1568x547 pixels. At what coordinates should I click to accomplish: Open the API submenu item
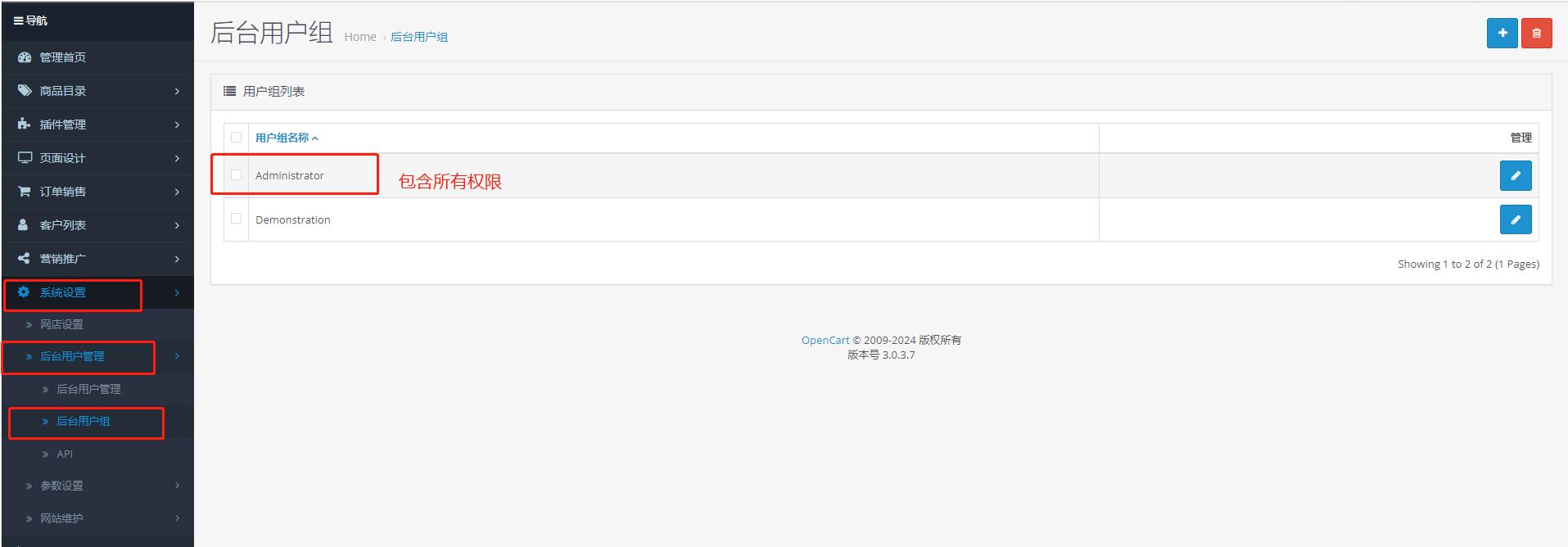click(x=64, y=454)
